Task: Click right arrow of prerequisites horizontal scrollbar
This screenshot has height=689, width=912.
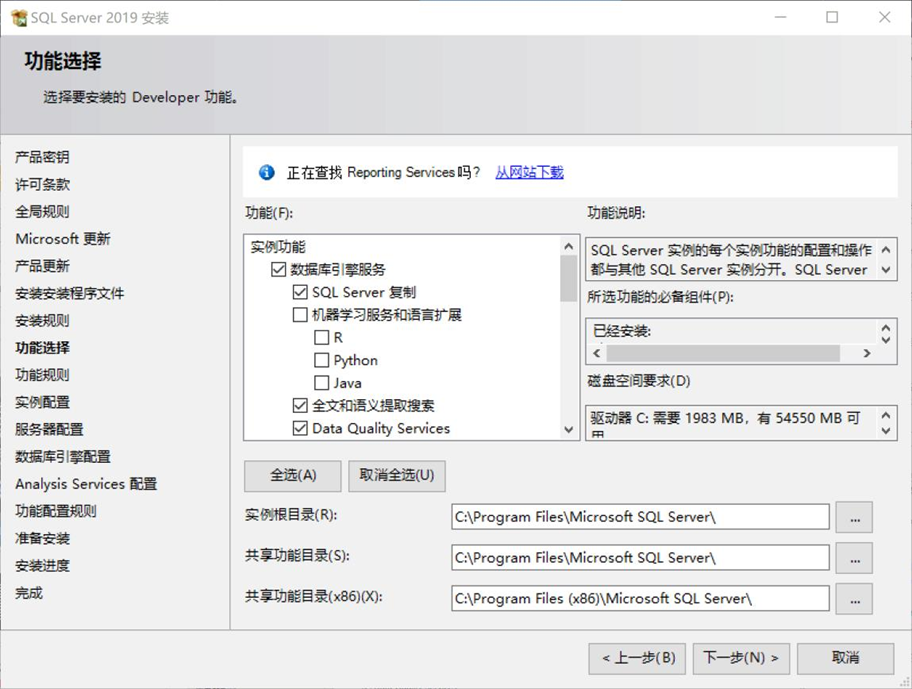Action: pyautogui.click(x=867, y=353)
